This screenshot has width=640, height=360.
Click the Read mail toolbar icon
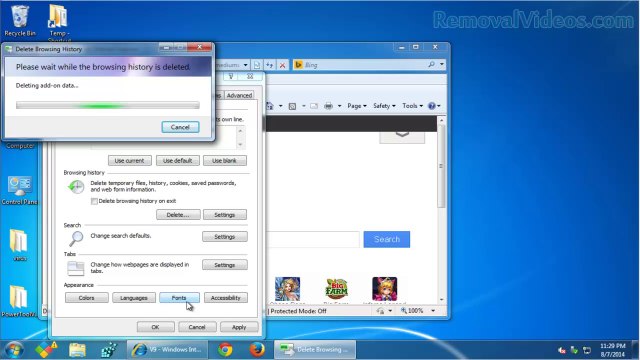pyautogui.click(x=314, y=106)
